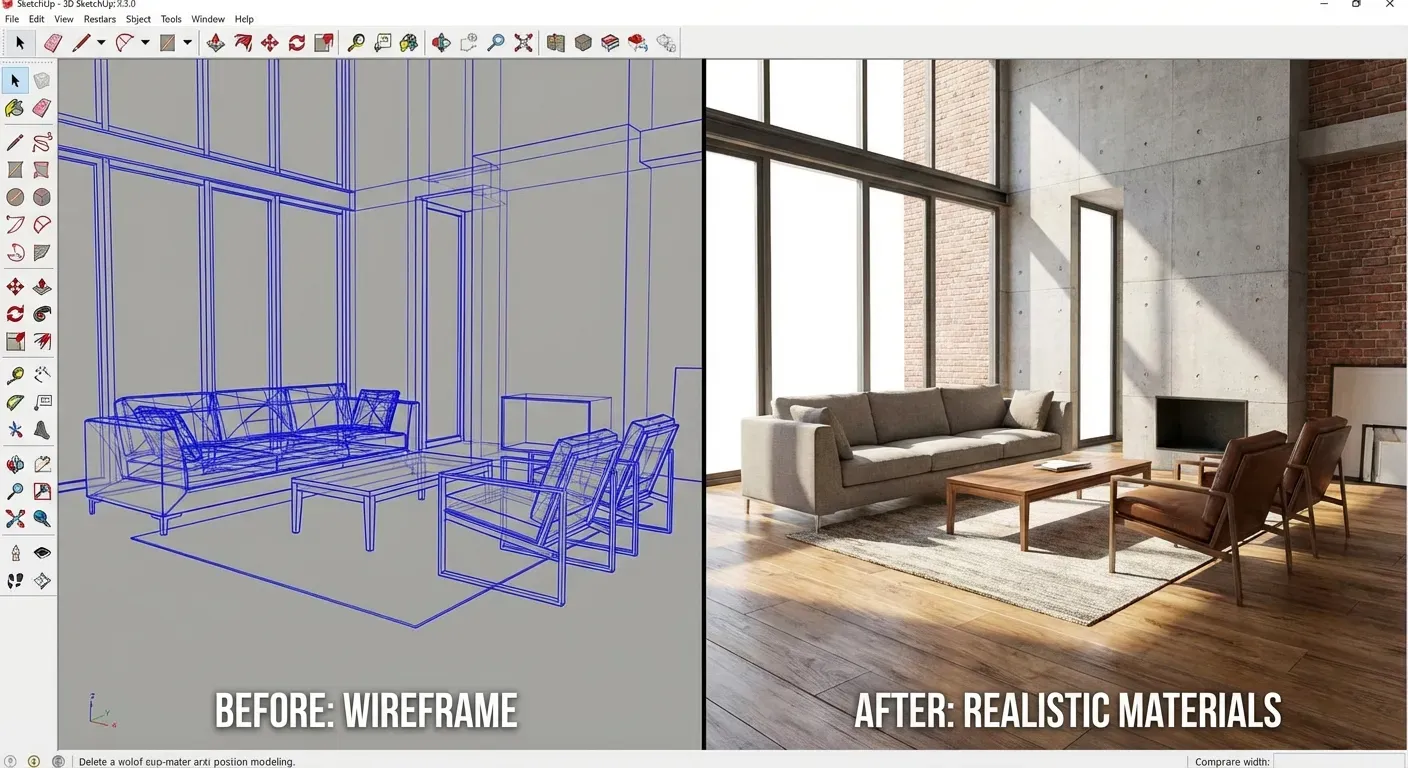Choose the Rectangle drawing tool
The width and height of the screenshot is (1408, 768).
[x=15, y=168]
